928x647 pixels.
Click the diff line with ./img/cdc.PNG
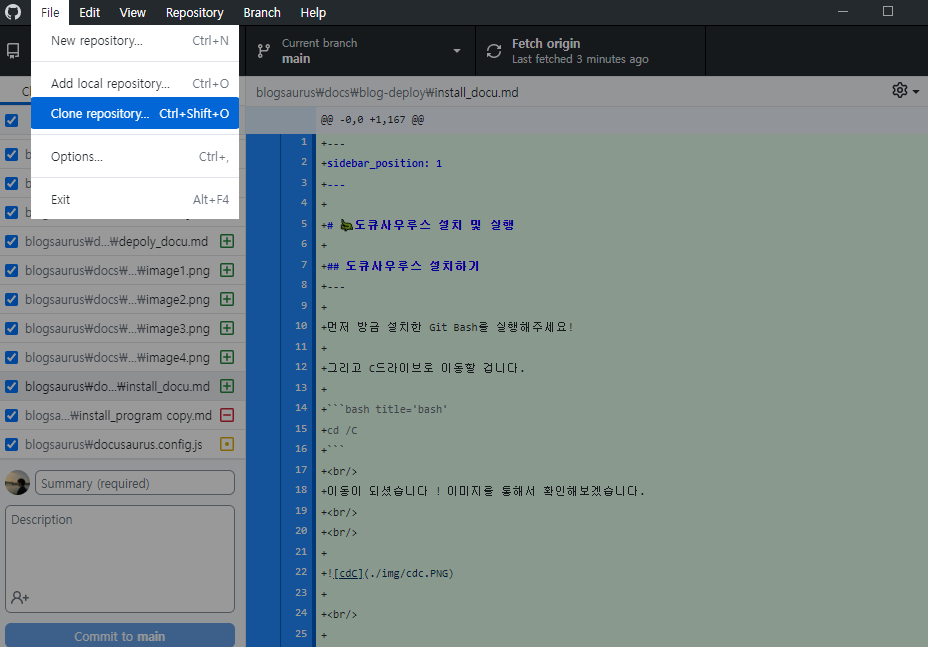(x=387, y=573)
